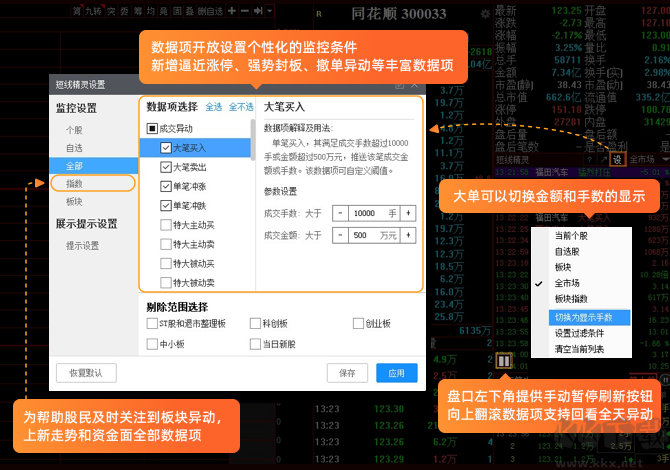Check the 科创板 exclusion checkbox

click(255, 323)
